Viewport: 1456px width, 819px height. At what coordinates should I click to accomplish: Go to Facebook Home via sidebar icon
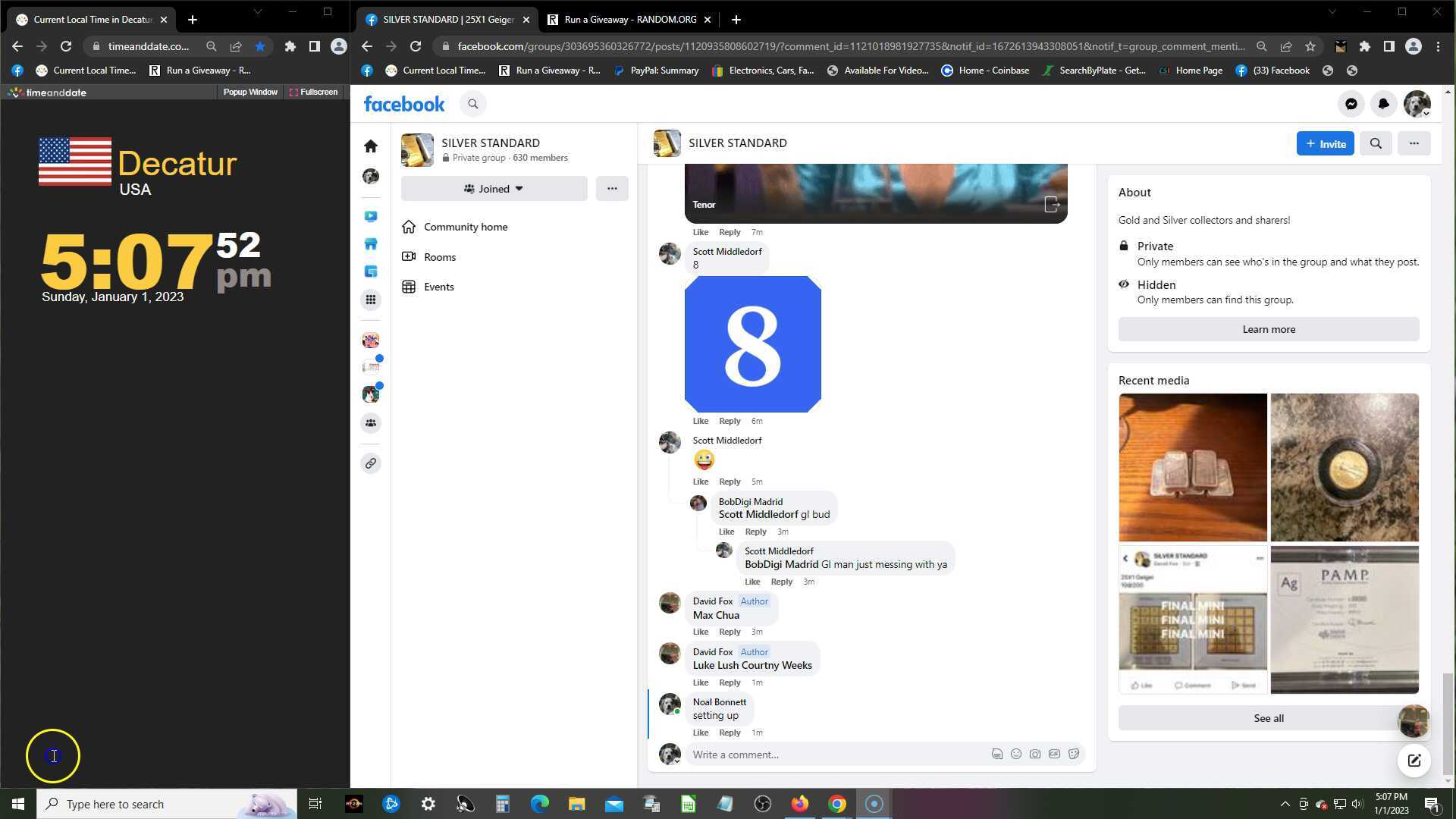(x=371, y=146)
